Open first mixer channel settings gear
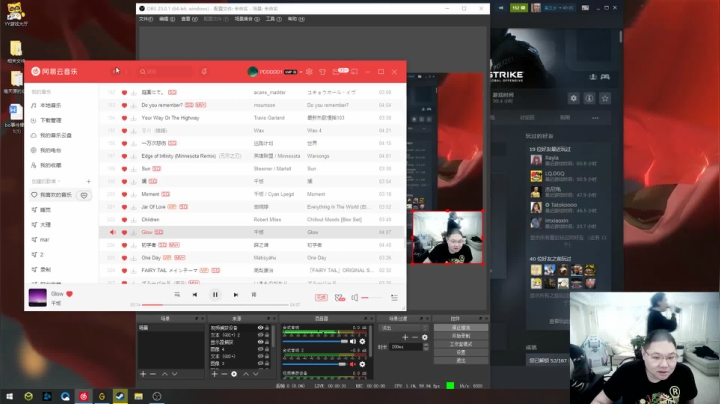 362,342
